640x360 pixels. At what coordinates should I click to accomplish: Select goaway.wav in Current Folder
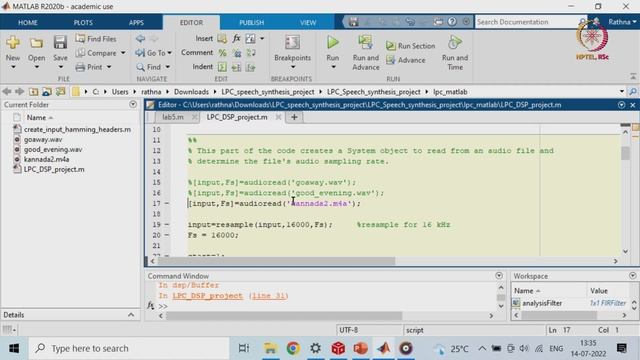coord(43,140)
